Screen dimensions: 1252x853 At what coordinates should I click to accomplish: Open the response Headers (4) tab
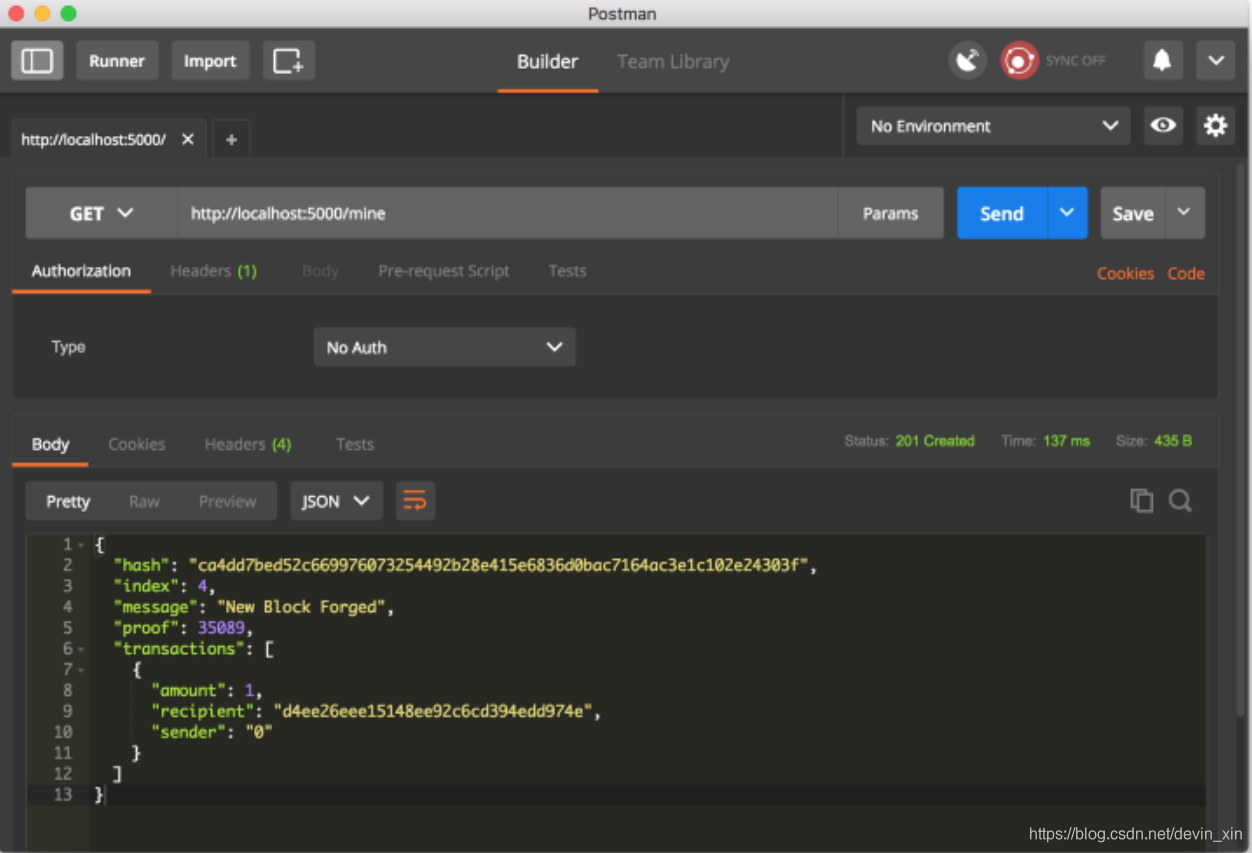point(248,444)
